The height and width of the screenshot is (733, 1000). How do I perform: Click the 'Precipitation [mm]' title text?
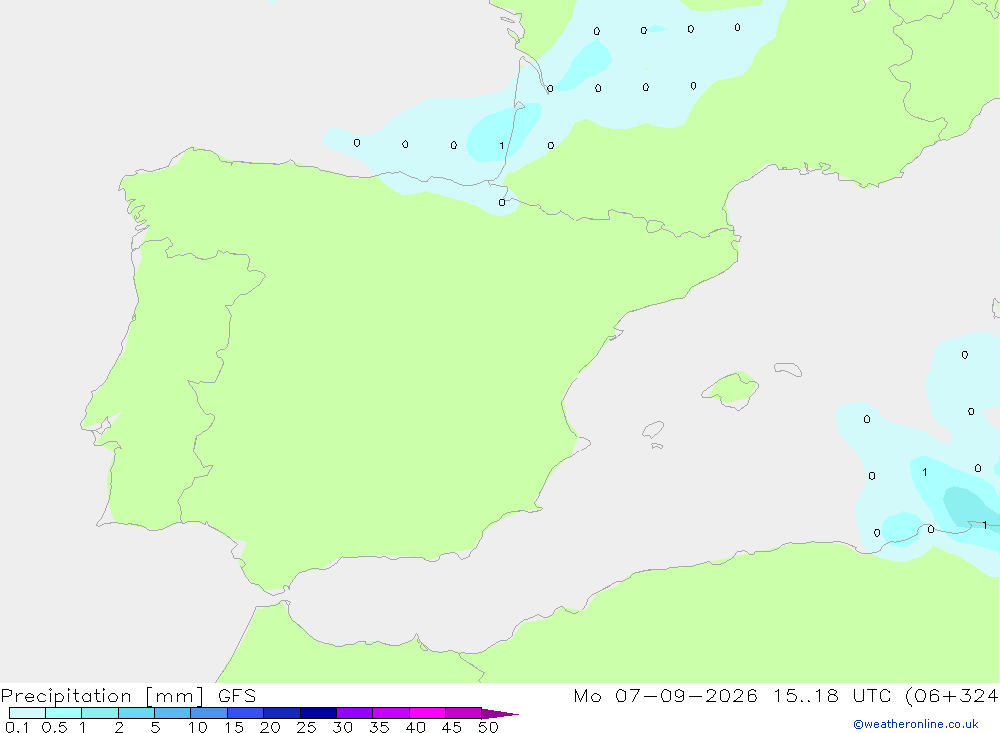102,696
